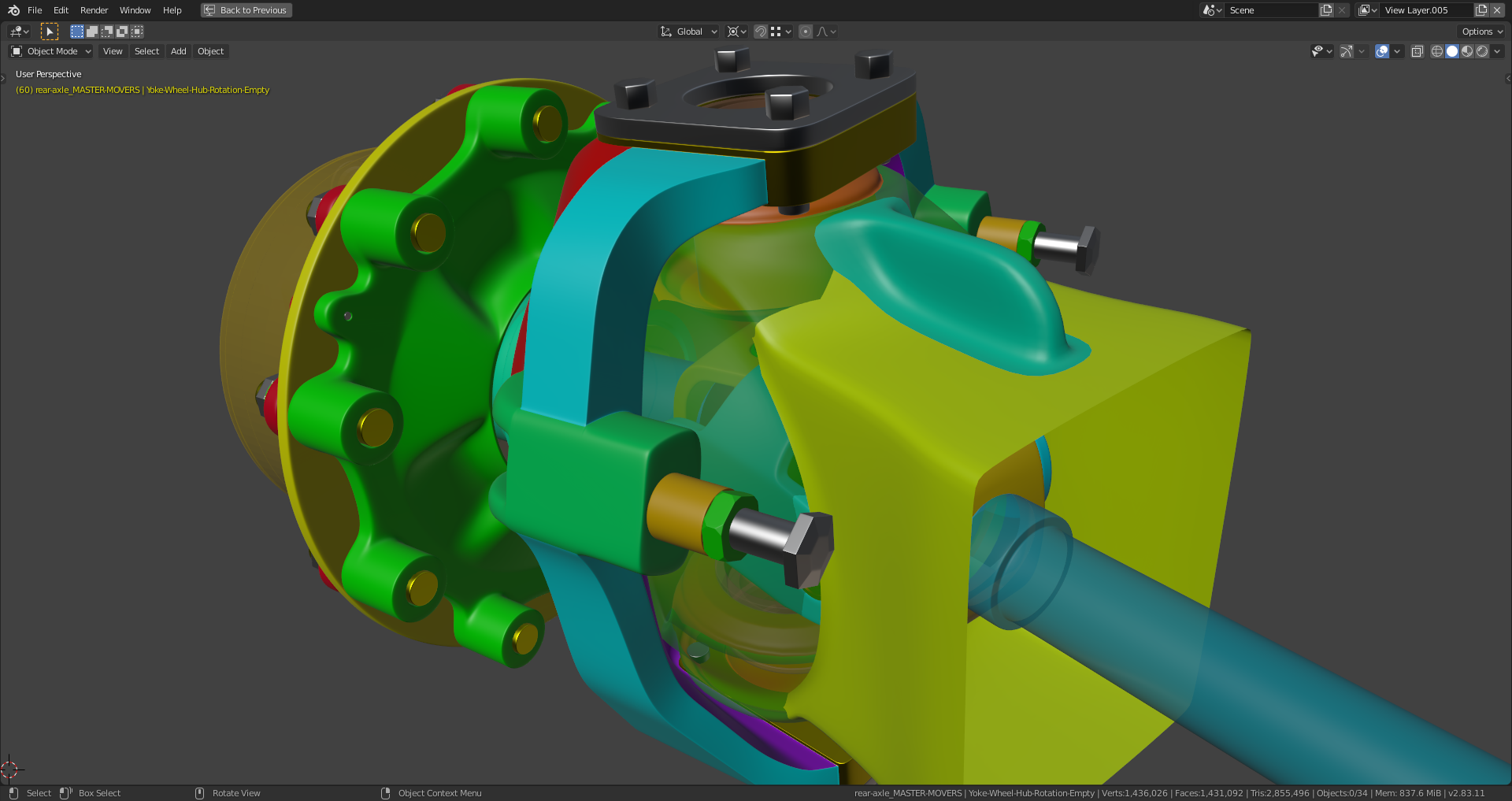Browse view layers with the layer icon

1368,10
